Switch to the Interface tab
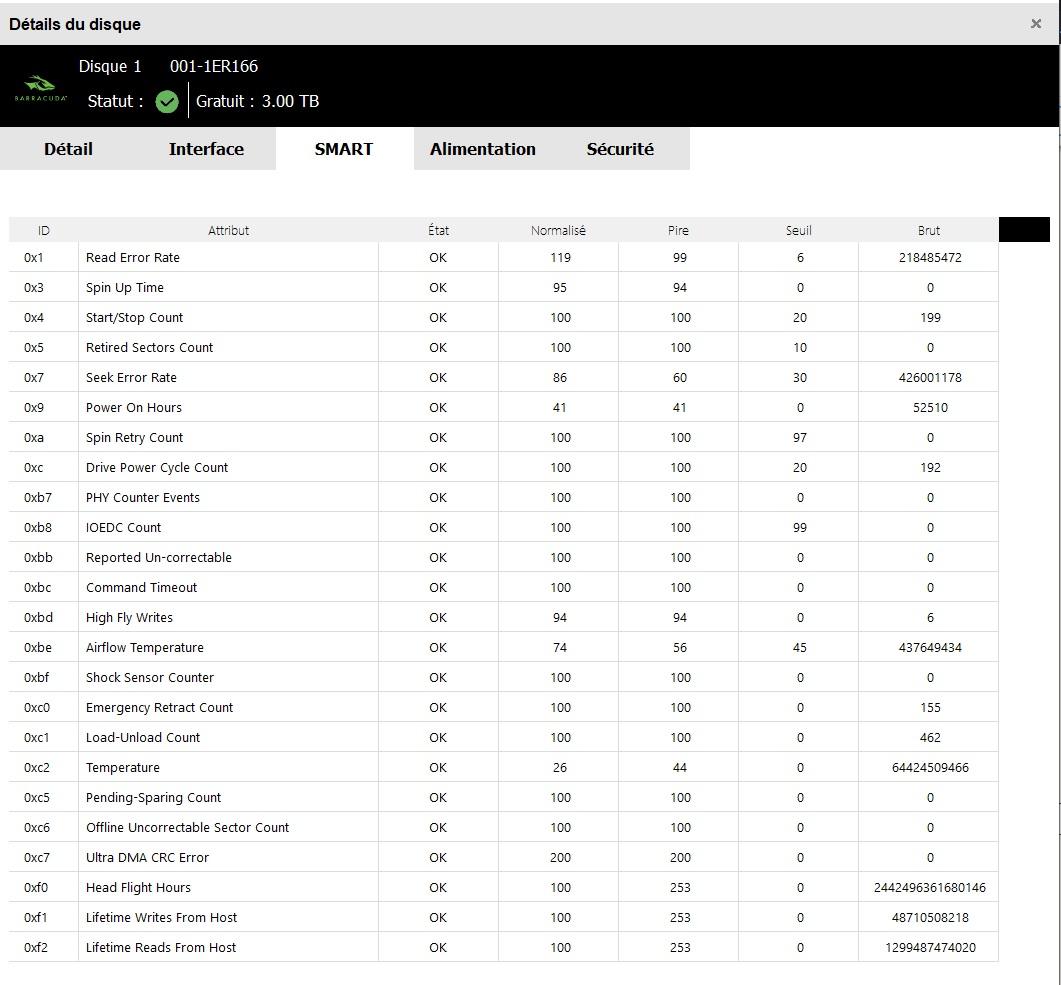 point(206,149)
